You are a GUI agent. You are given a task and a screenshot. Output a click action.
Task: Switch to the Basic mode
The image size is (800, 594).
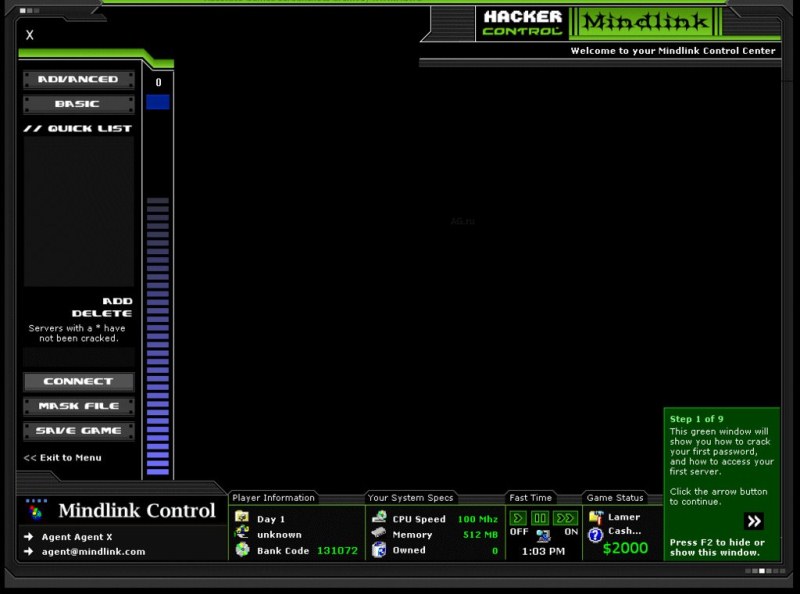click(78, 104)
